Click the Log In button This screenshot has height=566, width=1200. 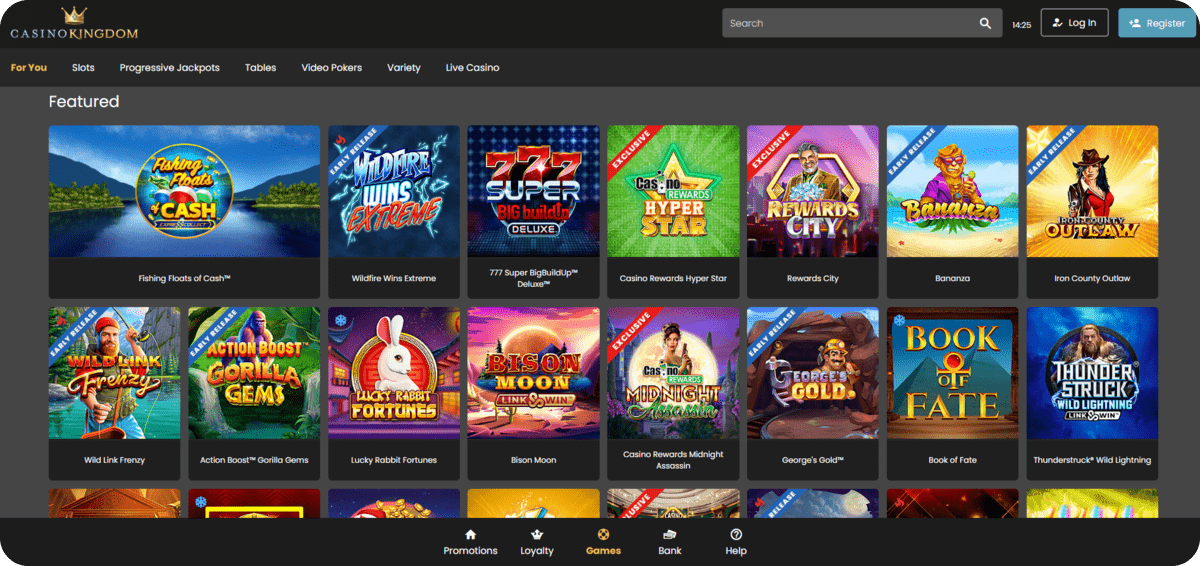pos(1074,23)
